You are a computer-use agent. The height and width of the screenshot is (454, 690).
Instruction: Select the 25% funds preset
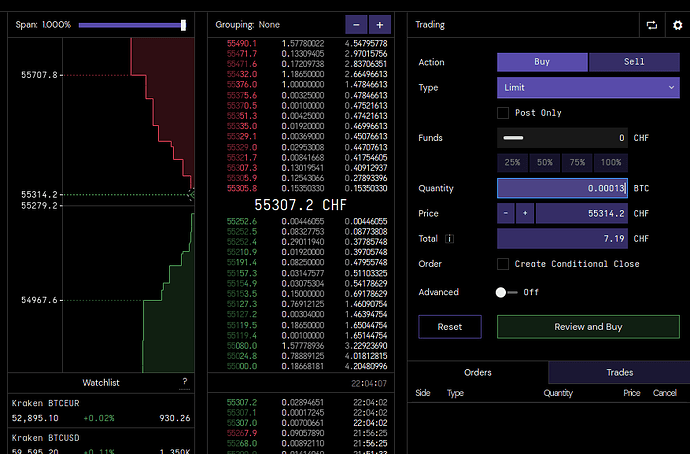512,162
